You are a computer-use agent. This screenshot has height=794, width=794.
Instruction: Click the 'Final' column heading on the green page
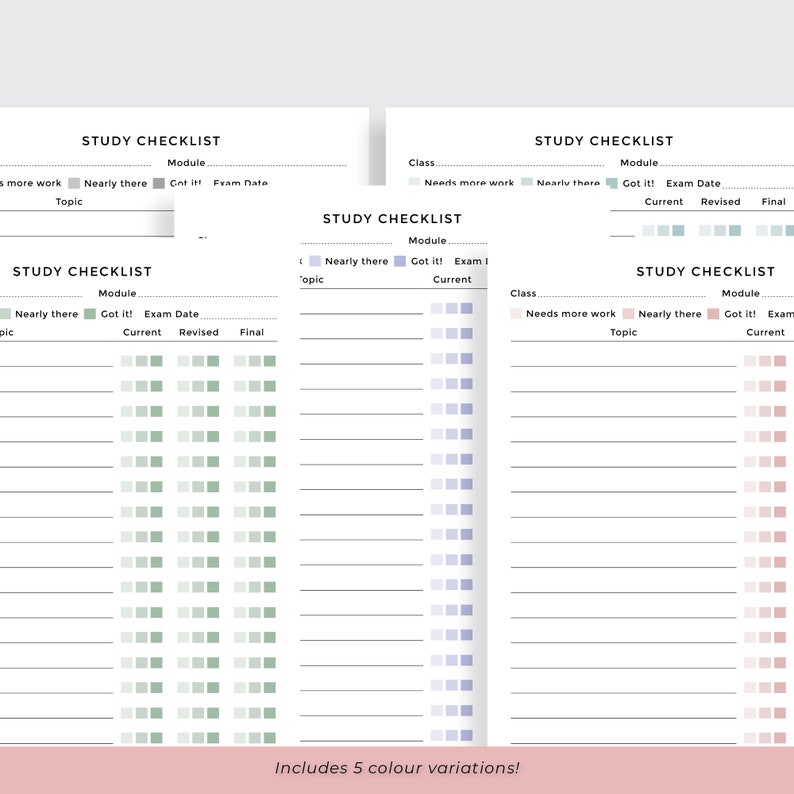click(252, 332)
